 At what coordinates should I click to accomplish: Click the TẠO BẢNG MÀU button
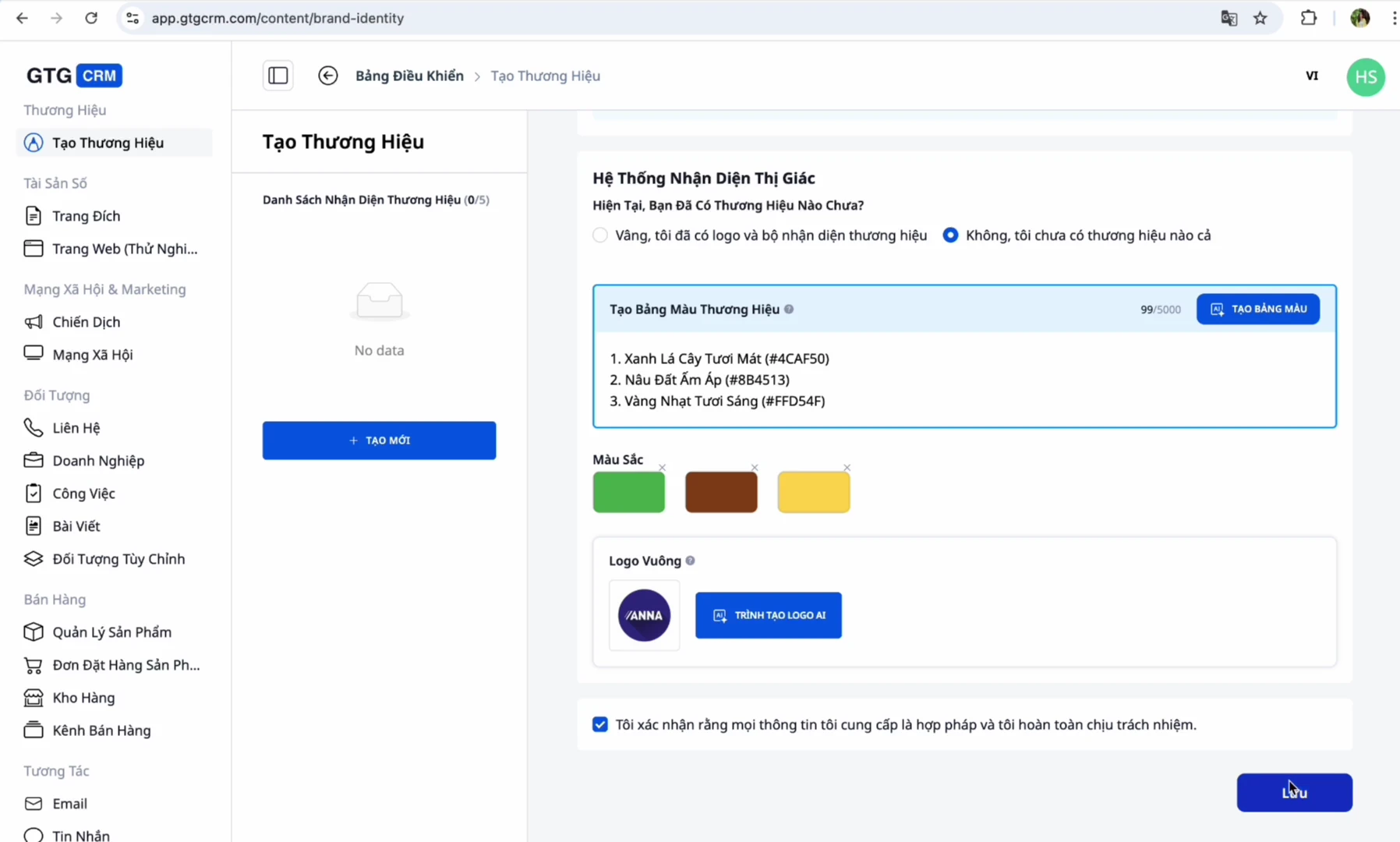click(x=1257, y=310)
